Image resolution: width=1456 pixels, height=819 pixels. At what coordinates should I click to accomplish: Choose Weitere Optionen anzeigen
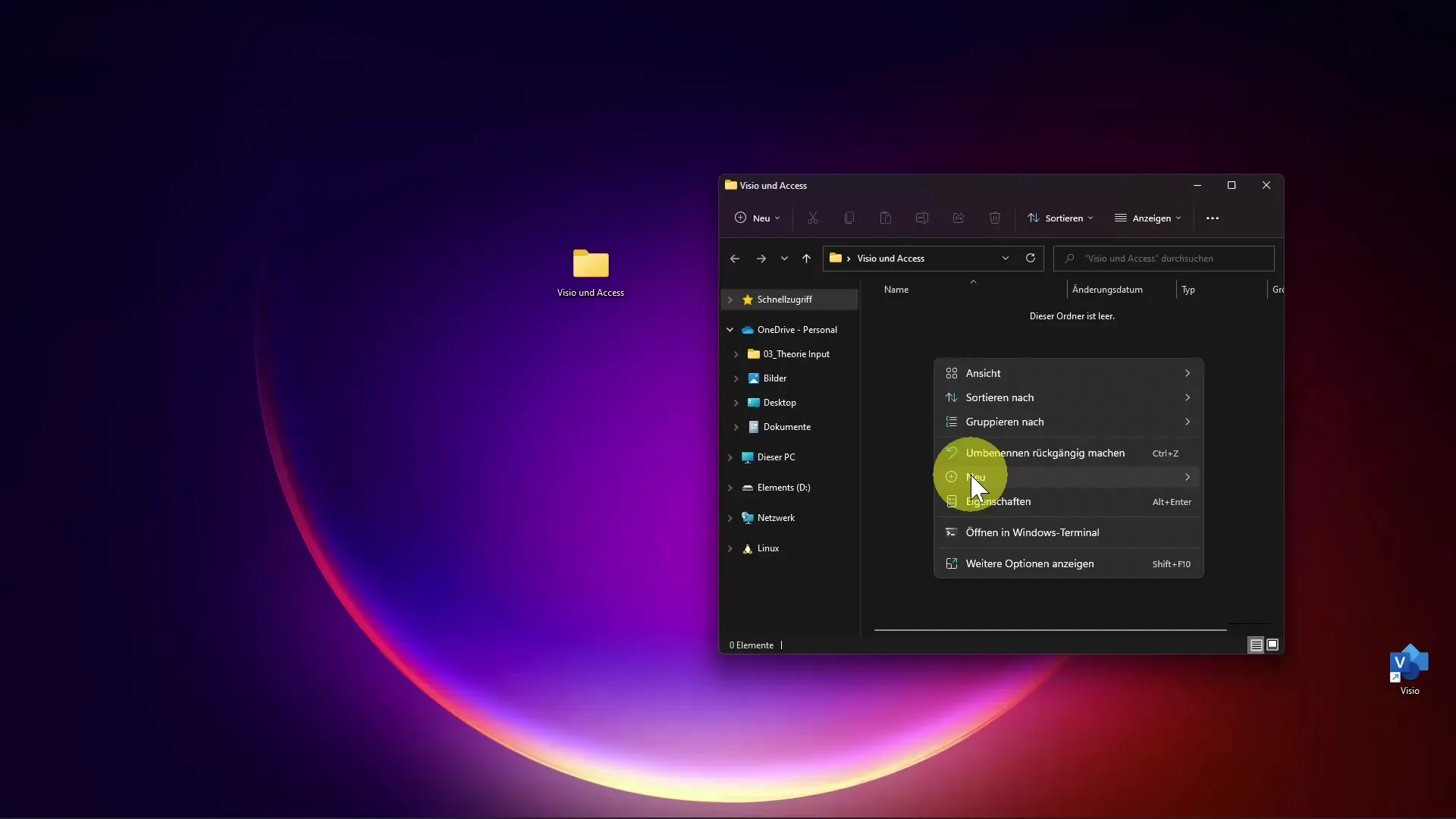coord(1068,563)
